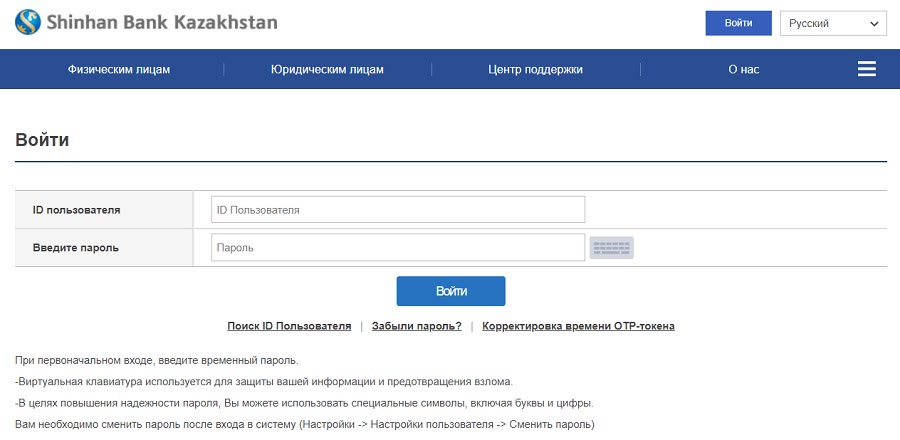Click the Войти button in the header
Viewport: 900px width, 440px height.
click(x=738, y=23)
